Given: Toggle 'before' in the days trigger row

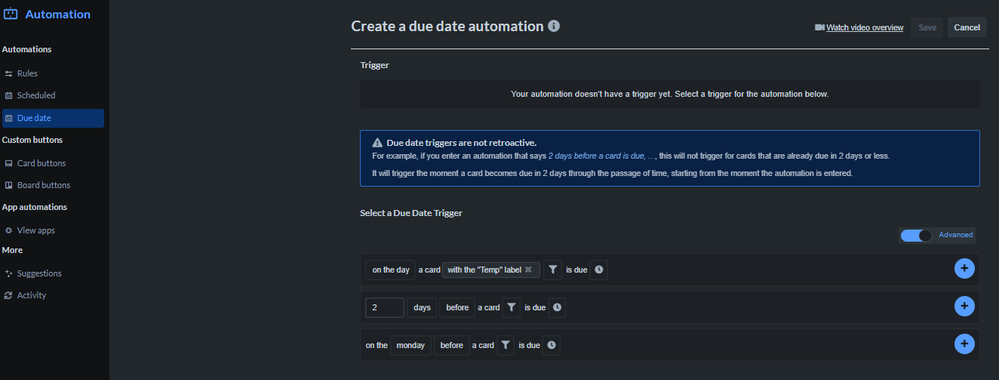Looking at the screenshot, I should [x=457, y=307].
